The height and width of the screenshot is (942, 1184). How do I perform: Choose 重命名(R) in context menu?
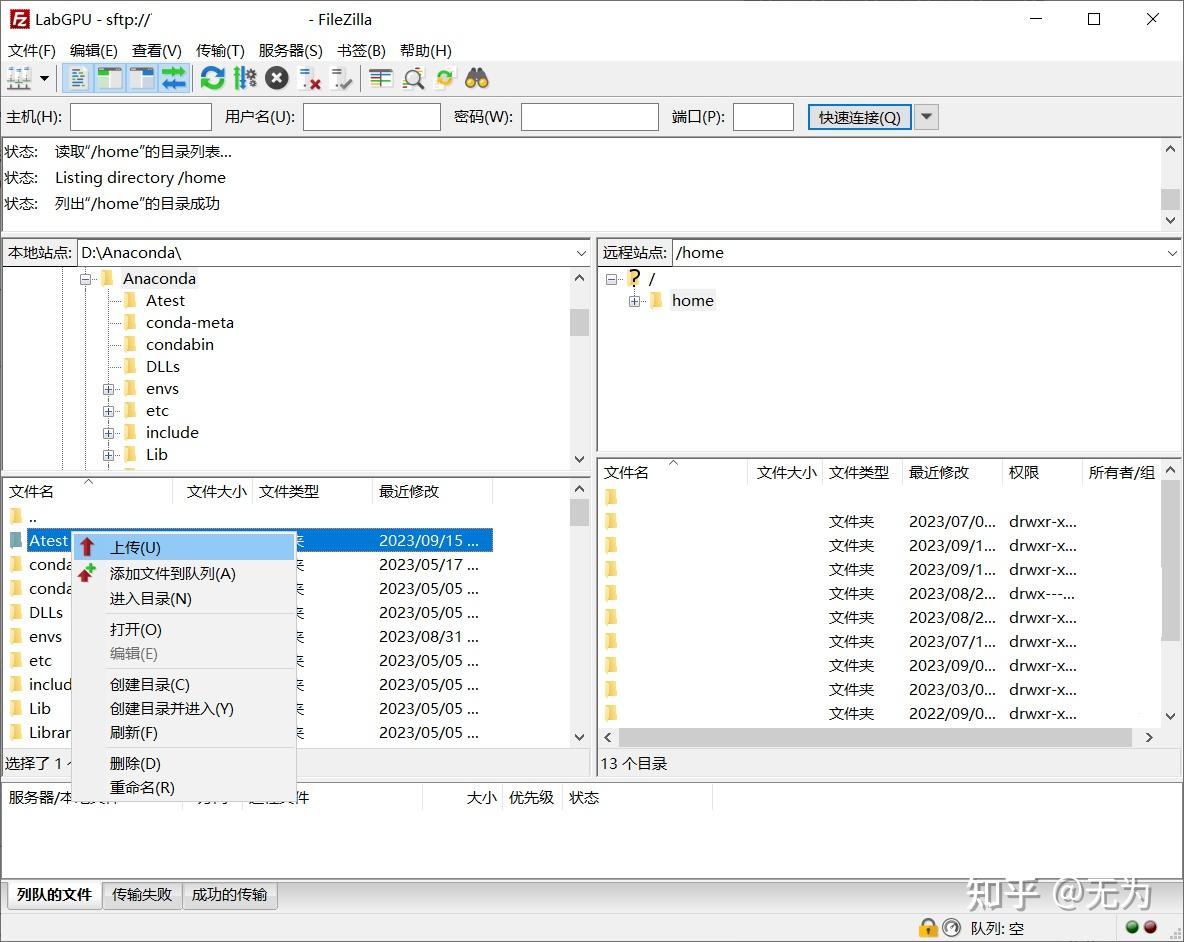[183, 787]
